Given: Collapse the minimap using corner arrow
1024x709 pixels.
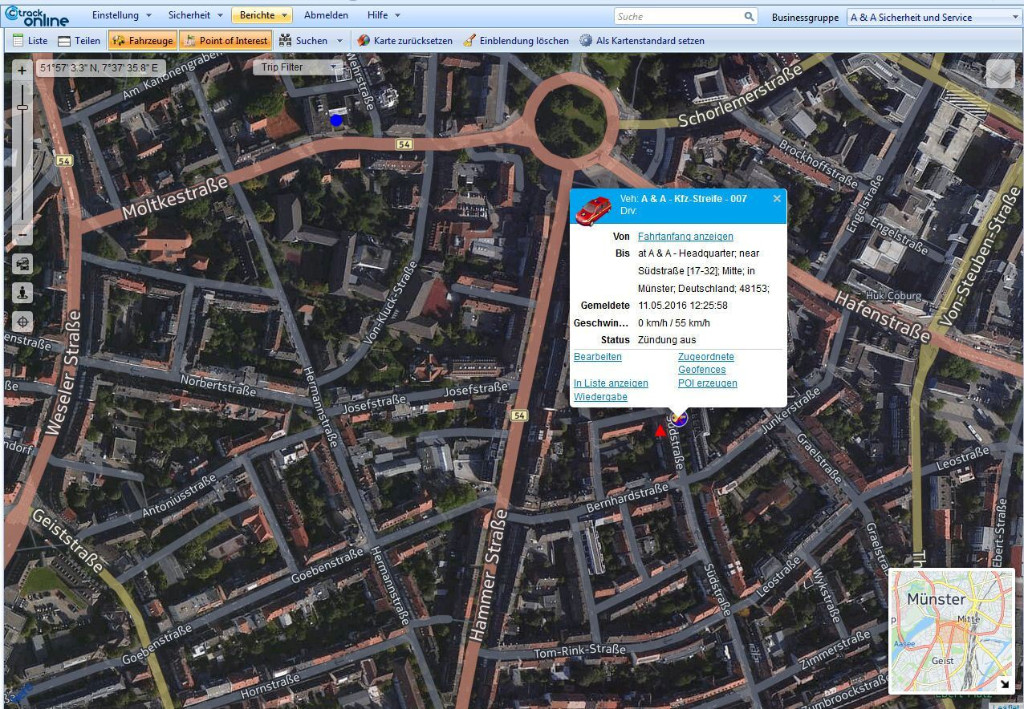Looking at the screenshot, I should click(1004, 684).
